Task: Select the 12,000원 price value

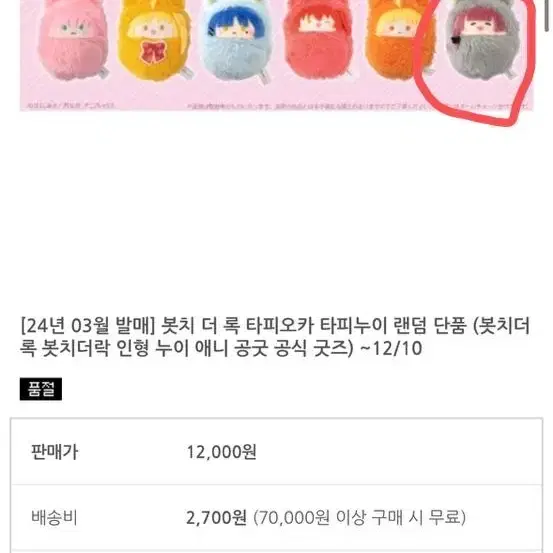Action: (x=221, y=452)
